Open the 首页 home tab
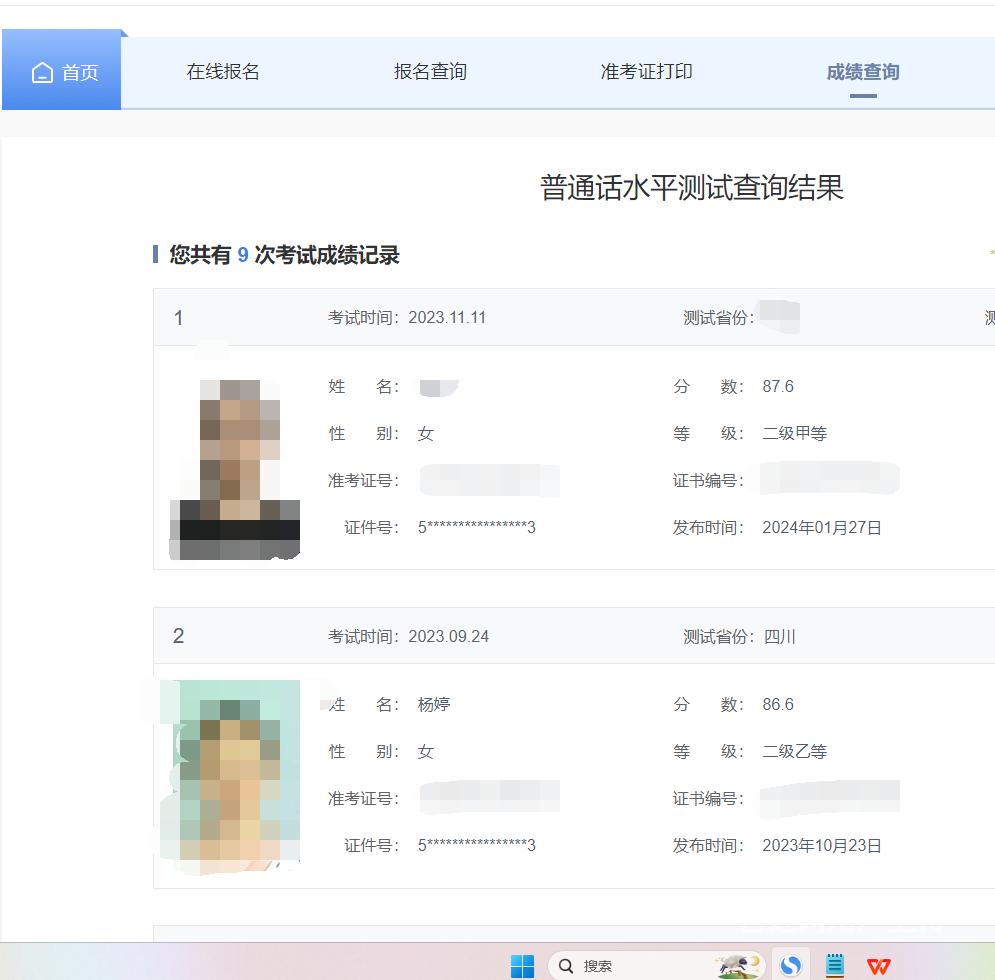 [62, 72]
